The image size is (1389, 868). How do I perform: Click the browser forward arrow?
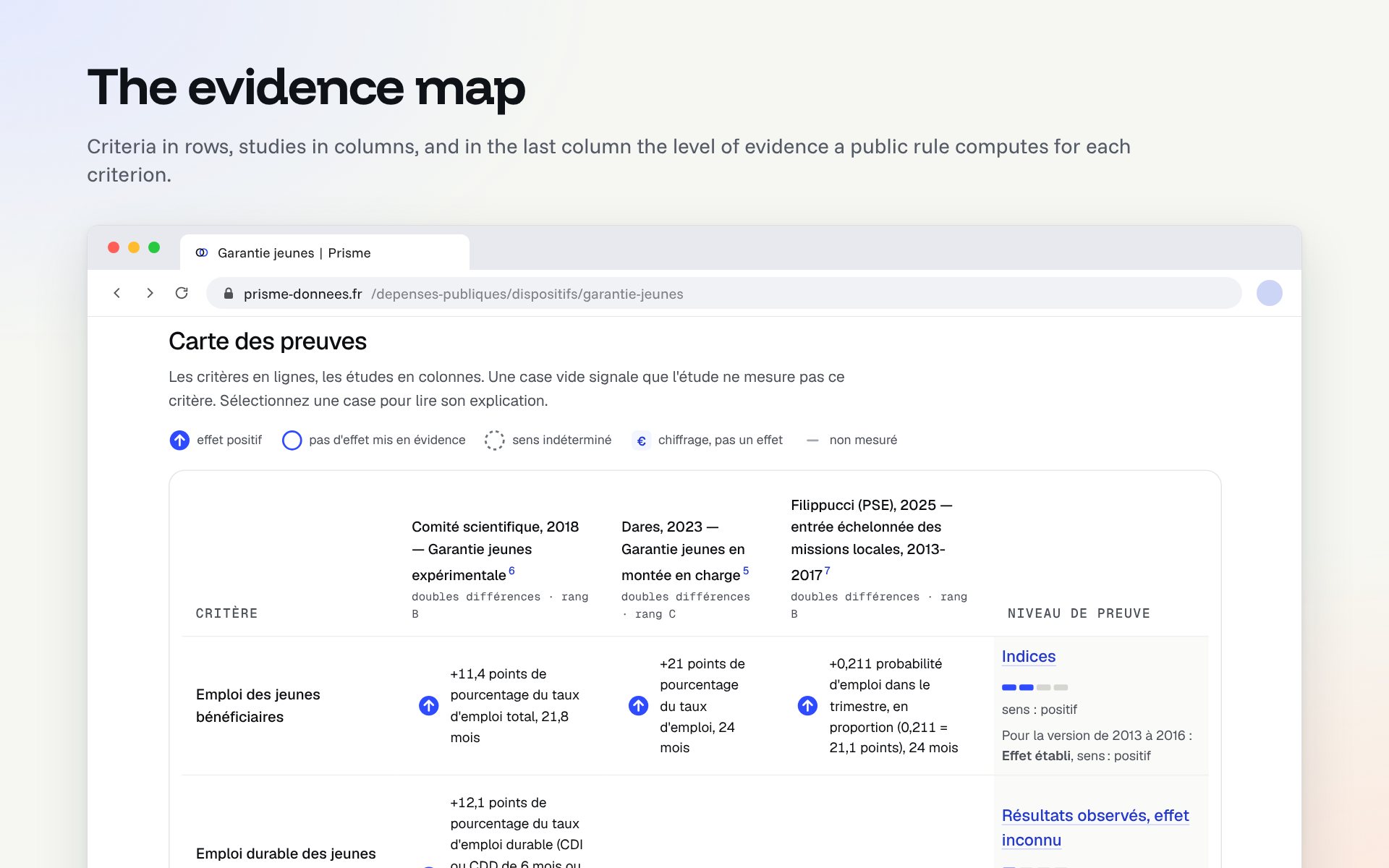pos(150,293)
